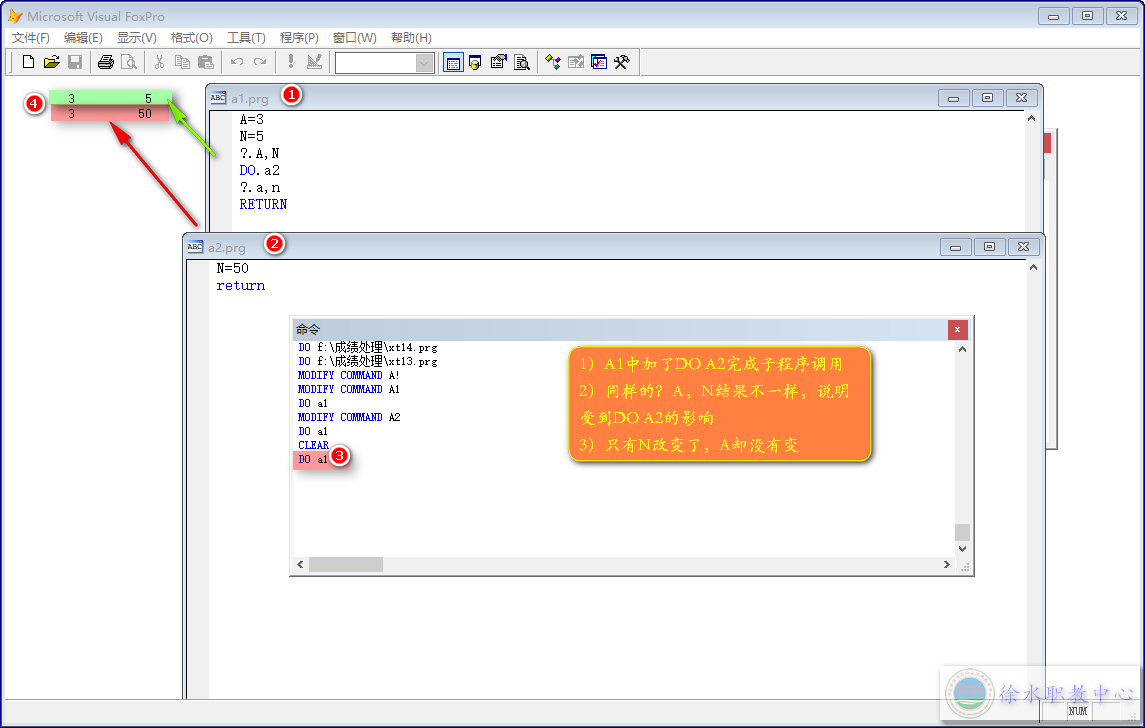The height and width of the screenshot is (728, 1145).
Task: Open the 格式(O) menu
Action: tap(191, 37)
